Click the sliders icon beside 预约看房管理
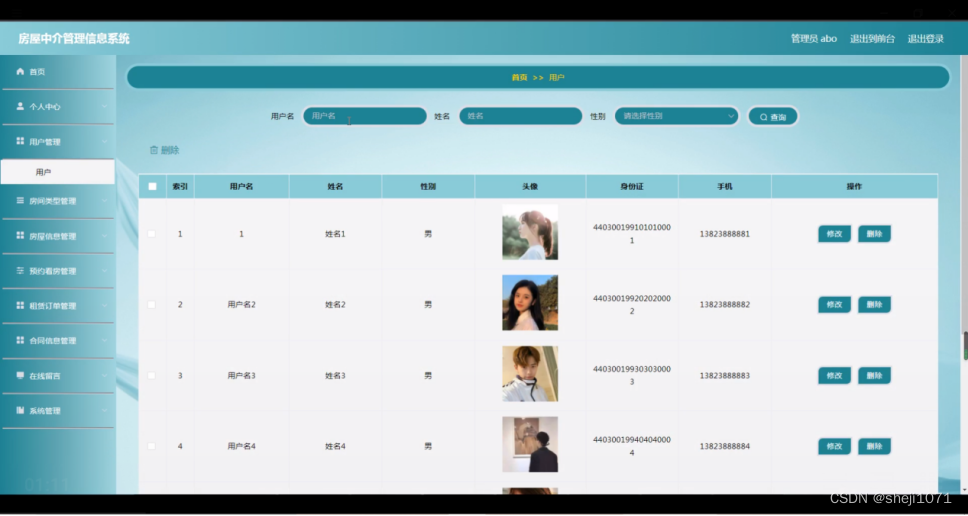The image size is (968, 516). [20, 270]
